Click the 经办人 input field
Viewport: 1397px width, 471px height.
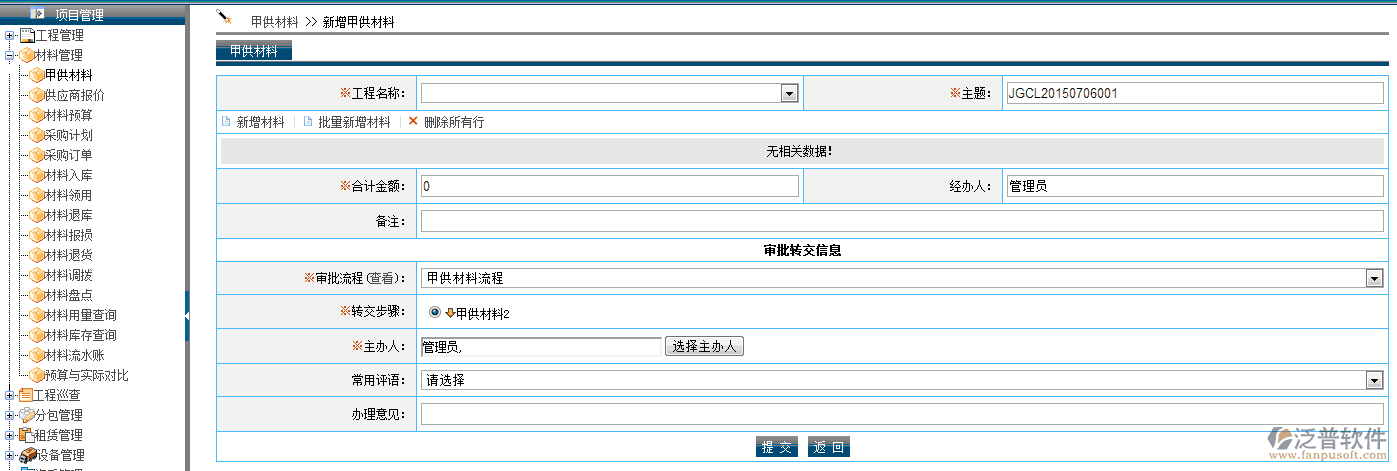(x=1193, y=186)
